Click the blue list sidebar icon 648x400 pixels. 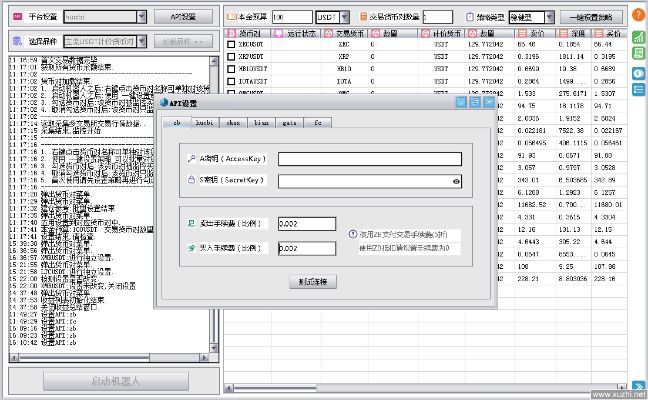(x=638, y=89)
